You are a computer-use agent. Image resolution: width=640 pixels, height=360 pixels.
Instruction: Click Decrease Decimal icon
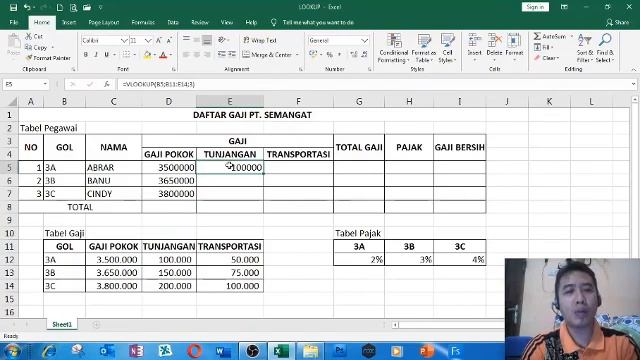click(364, 55)
